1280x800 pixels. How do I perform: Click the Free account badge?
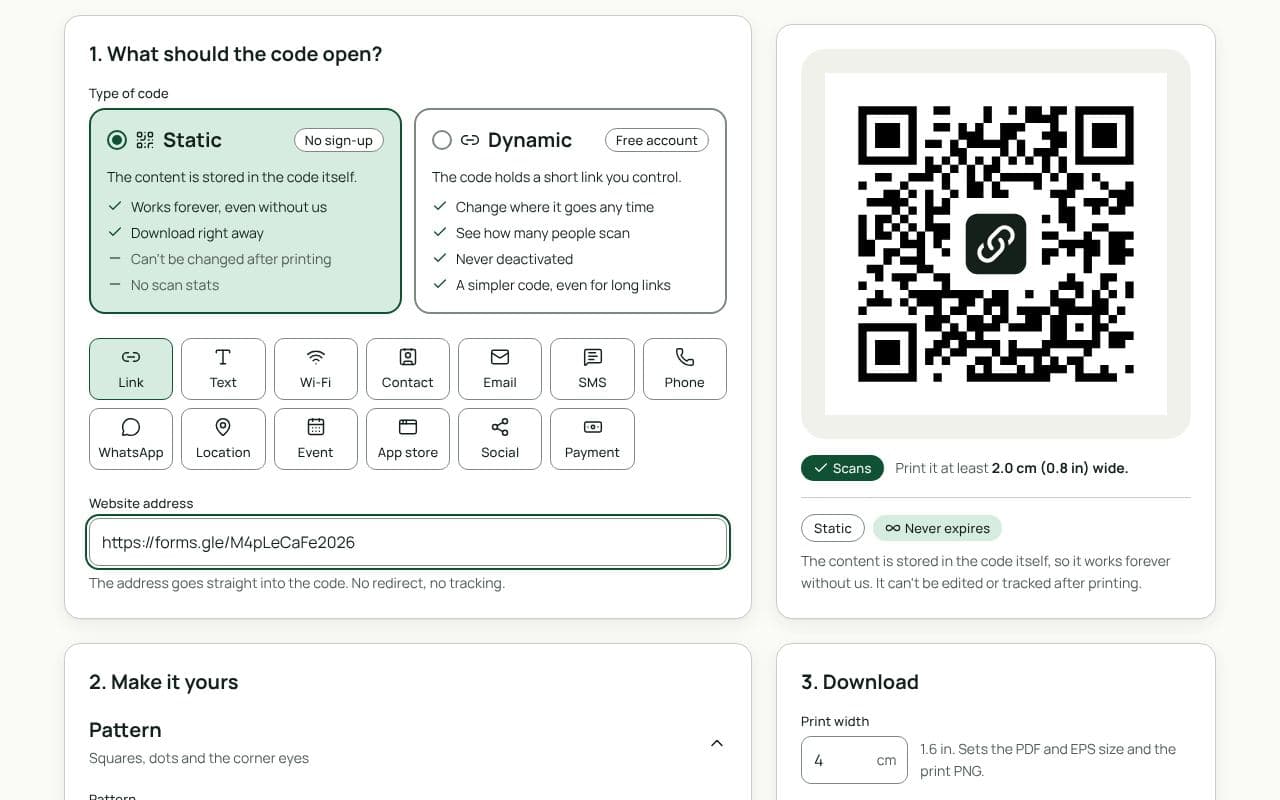(657, 140)
